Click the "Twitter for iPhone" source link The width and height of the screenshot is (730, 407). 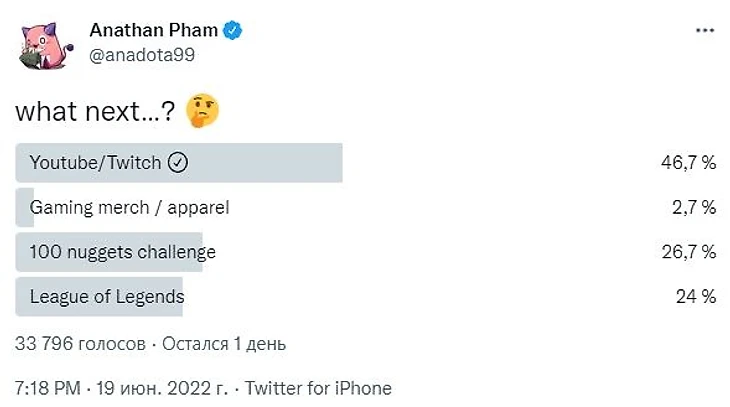[318, 387]
